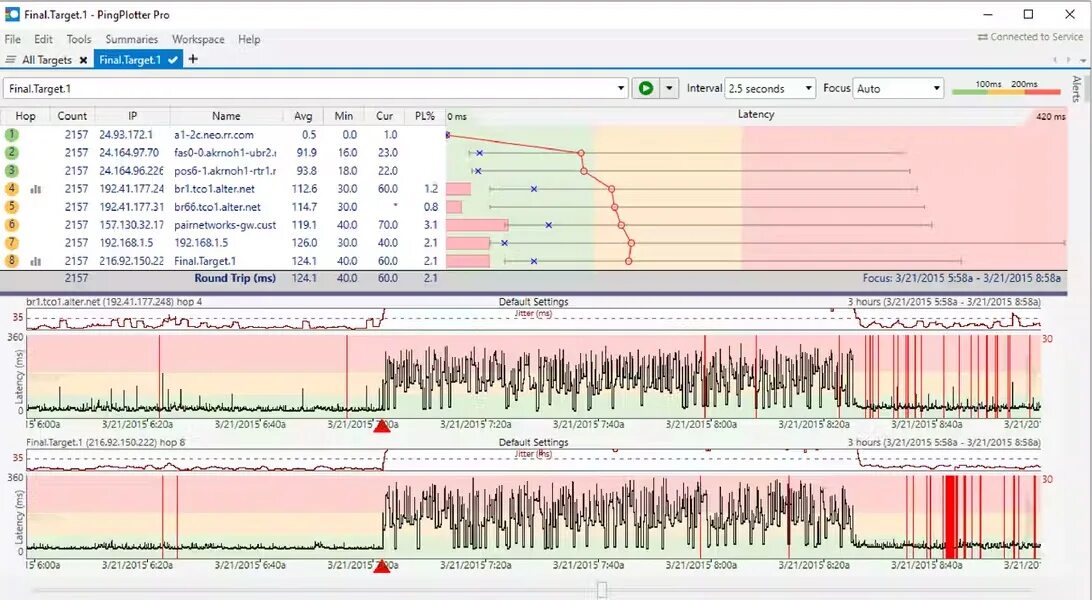Viewport: 1092px width, 600px height.
Task: Click IP 24.164.97.70 cell
Action: click(129, 153)
